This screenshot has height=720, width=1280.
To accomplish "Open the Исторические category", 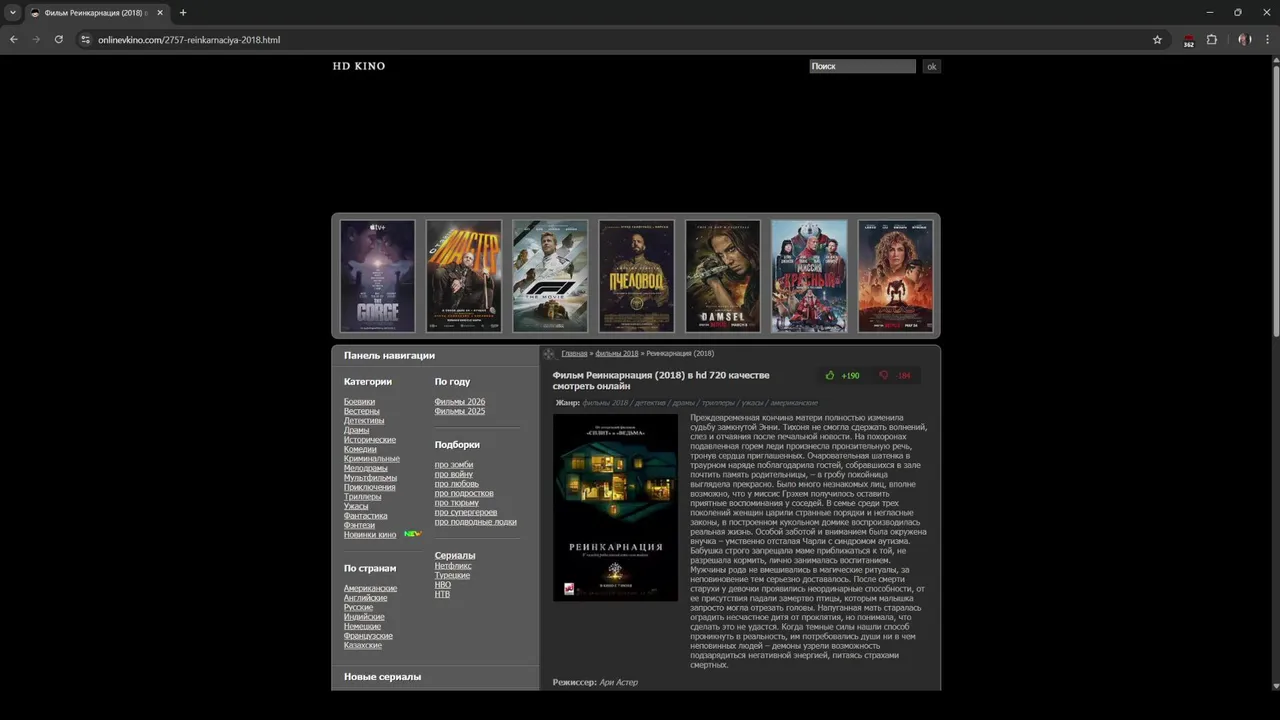I will click(370, 440).
